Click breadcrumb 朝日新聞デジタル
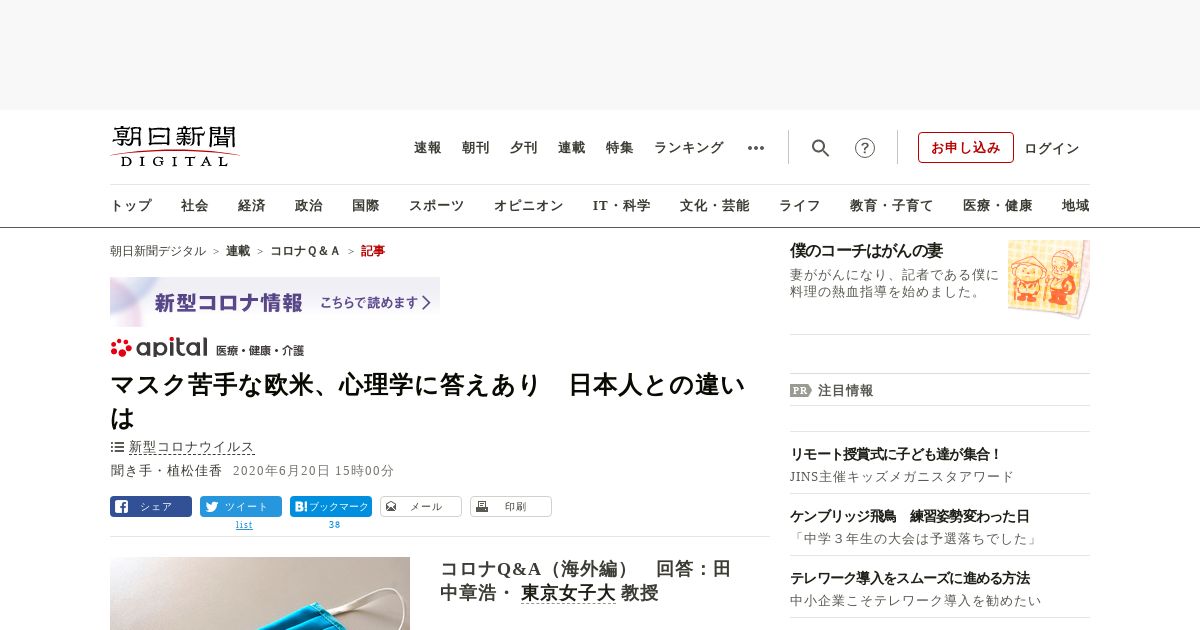1200x630 pixels. (x=158, y=251)
